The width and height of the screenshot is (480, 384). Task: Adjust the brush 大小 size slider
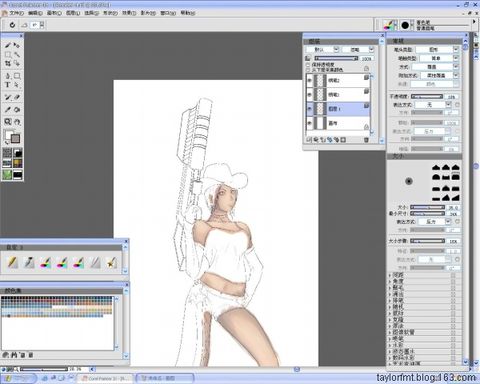click(428, 207)
